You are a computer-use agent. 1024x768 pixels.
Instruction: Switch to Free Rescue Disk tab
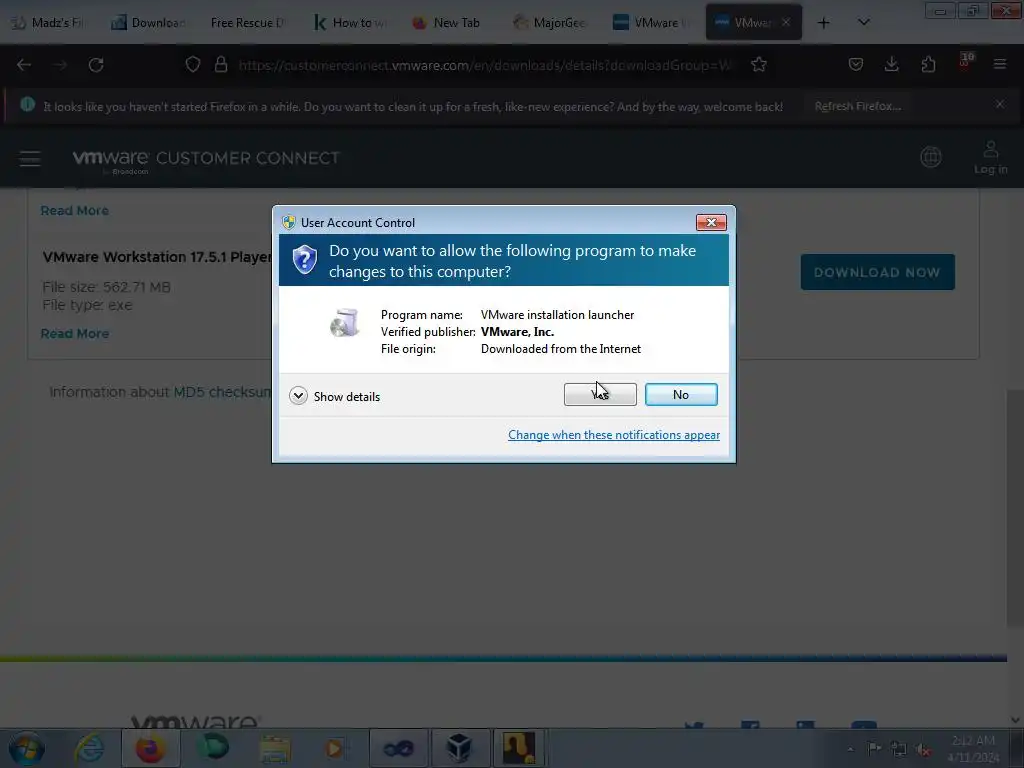pos(247,23)
